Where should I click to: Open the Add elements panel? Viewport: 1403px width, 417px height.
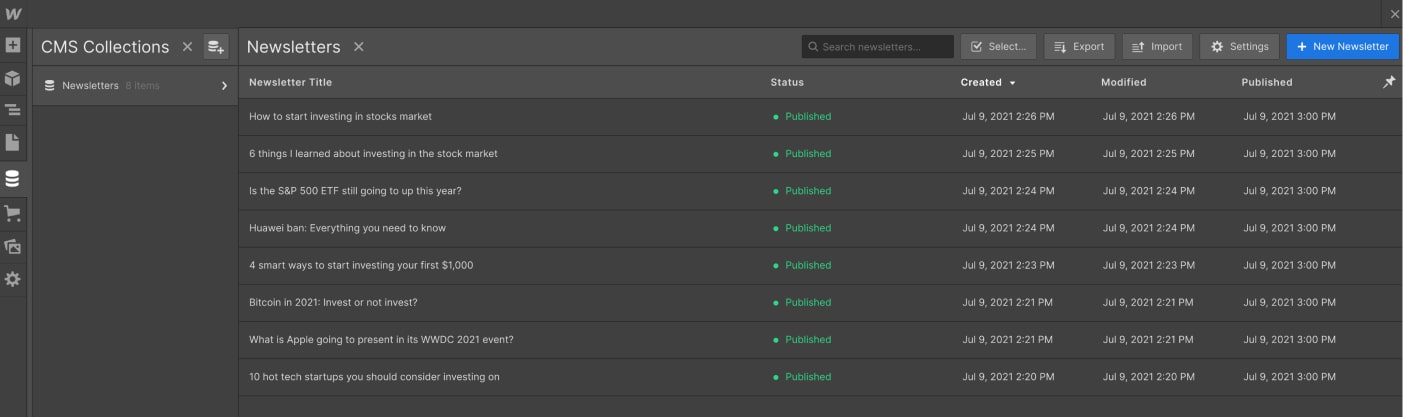tap(13, 46)
